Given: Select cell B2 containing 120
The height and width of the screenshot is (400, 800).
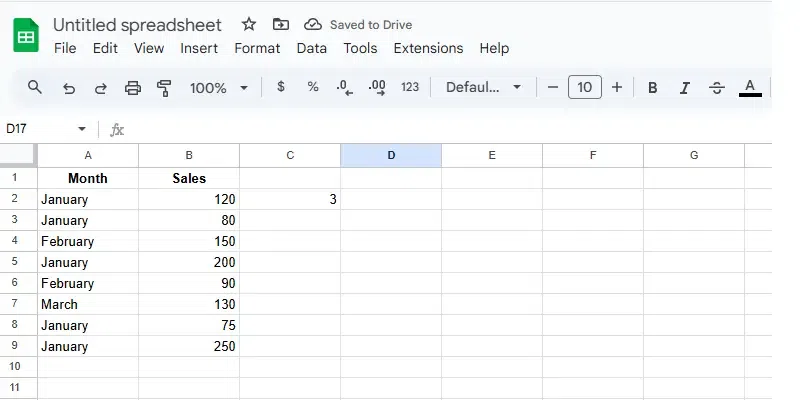Looking at the screenshot, I should pos(189,199).
